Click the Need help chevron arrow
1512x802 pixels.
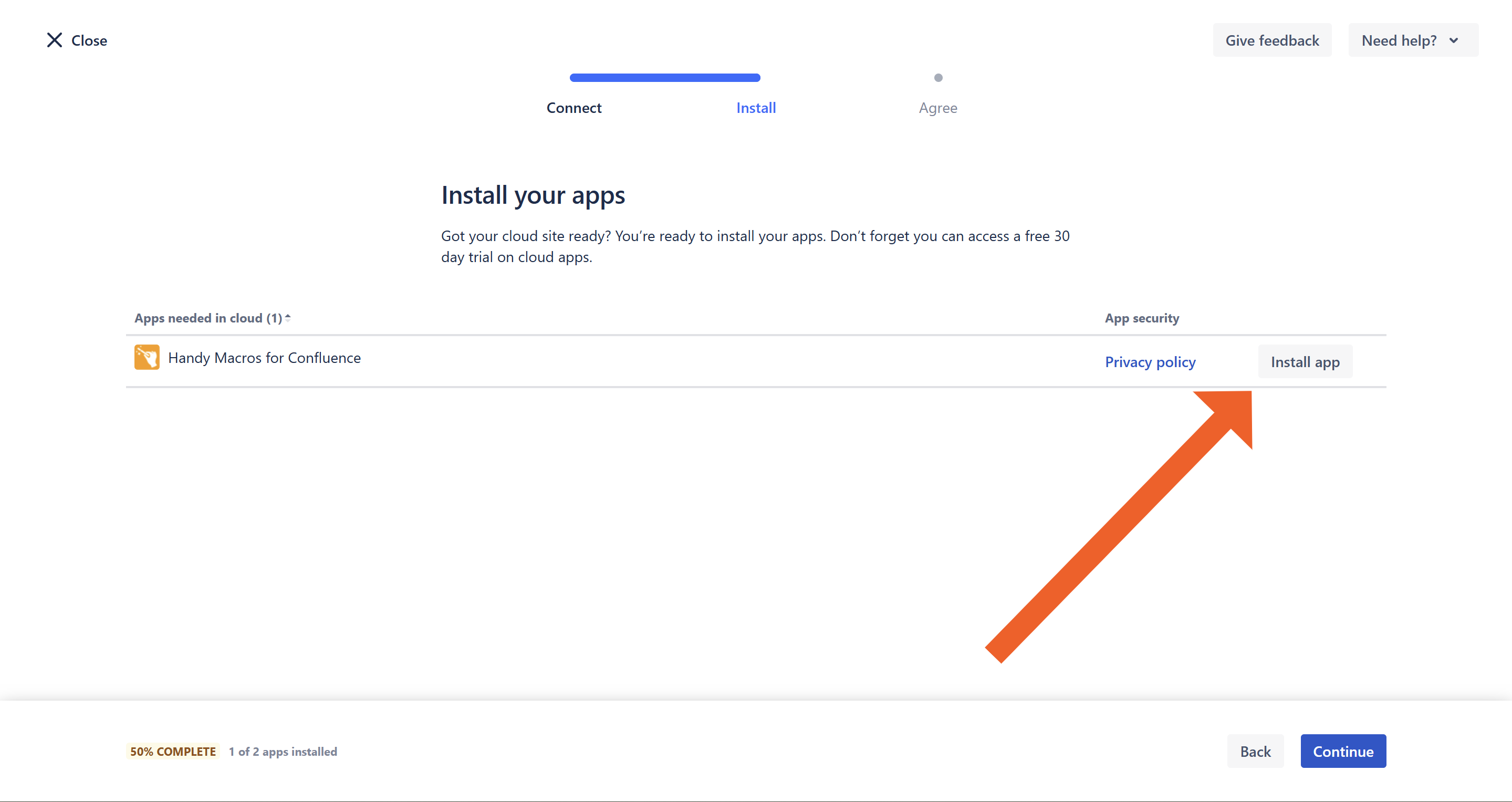1454,40
